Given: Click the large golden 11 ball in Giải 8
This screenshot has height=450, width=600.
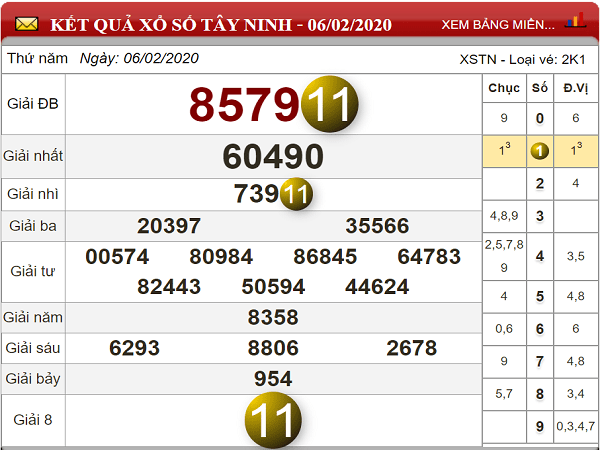Looking at the screenshot, I should coord(273,420).
